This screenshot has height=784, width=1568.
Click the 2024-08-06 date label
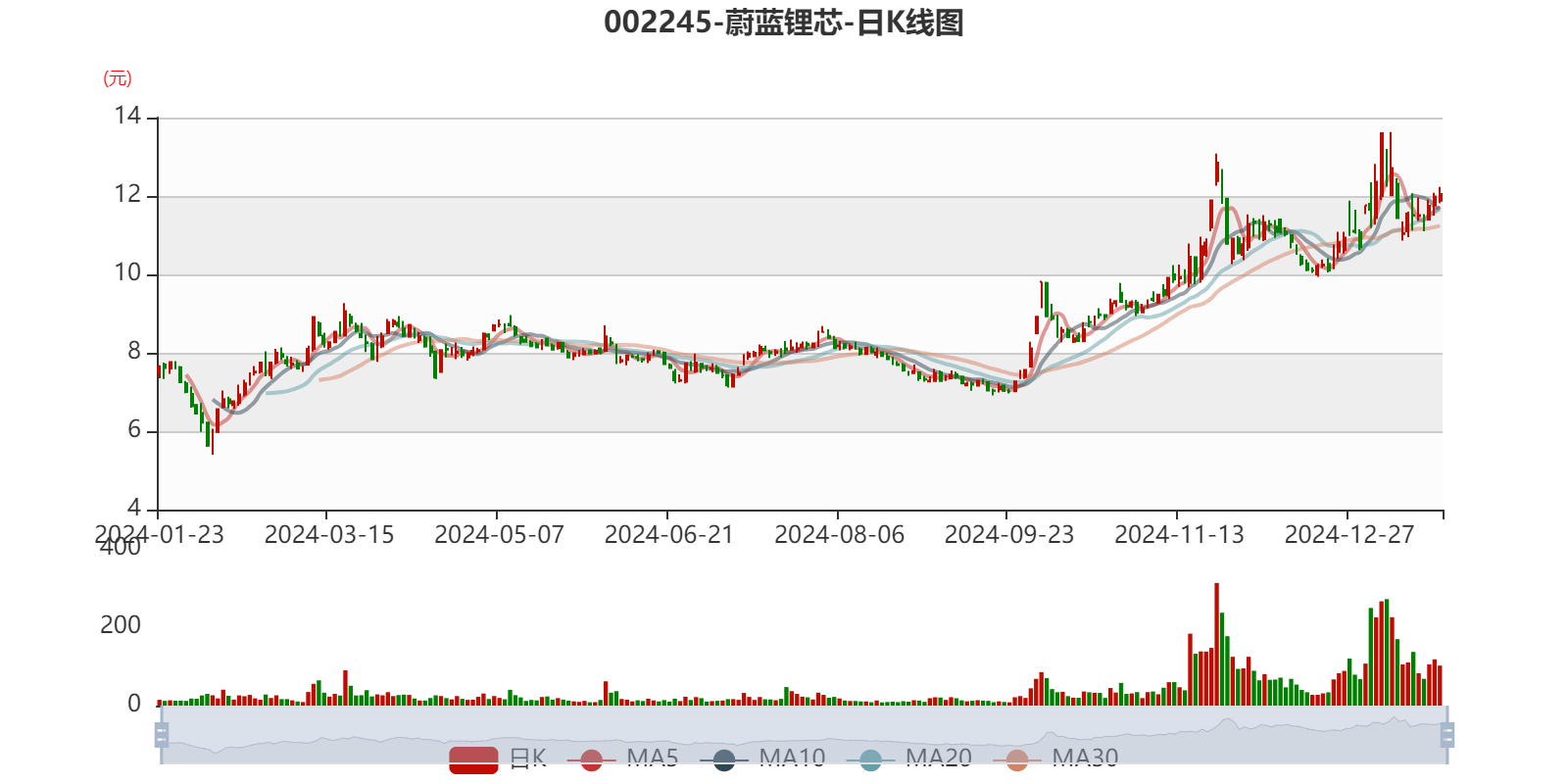coord(840,535)
